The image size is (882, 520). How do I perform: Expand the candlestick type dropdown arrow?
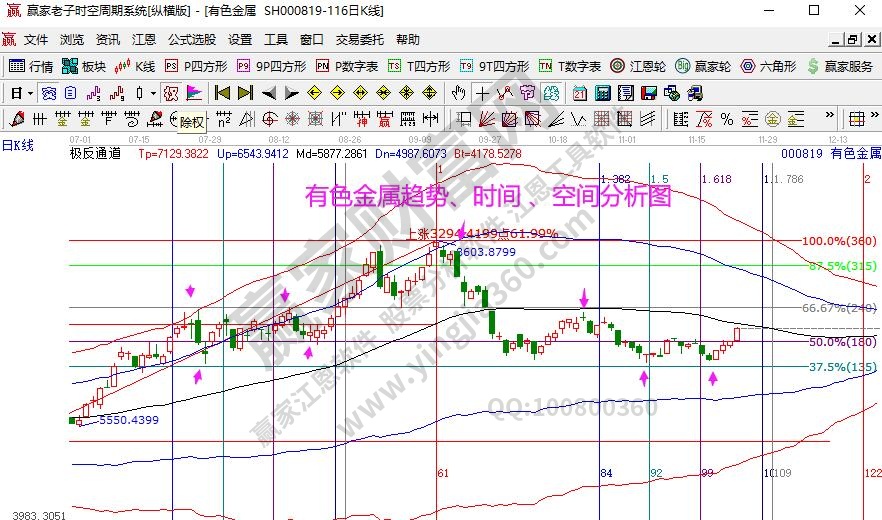click(x=153, y=93)
